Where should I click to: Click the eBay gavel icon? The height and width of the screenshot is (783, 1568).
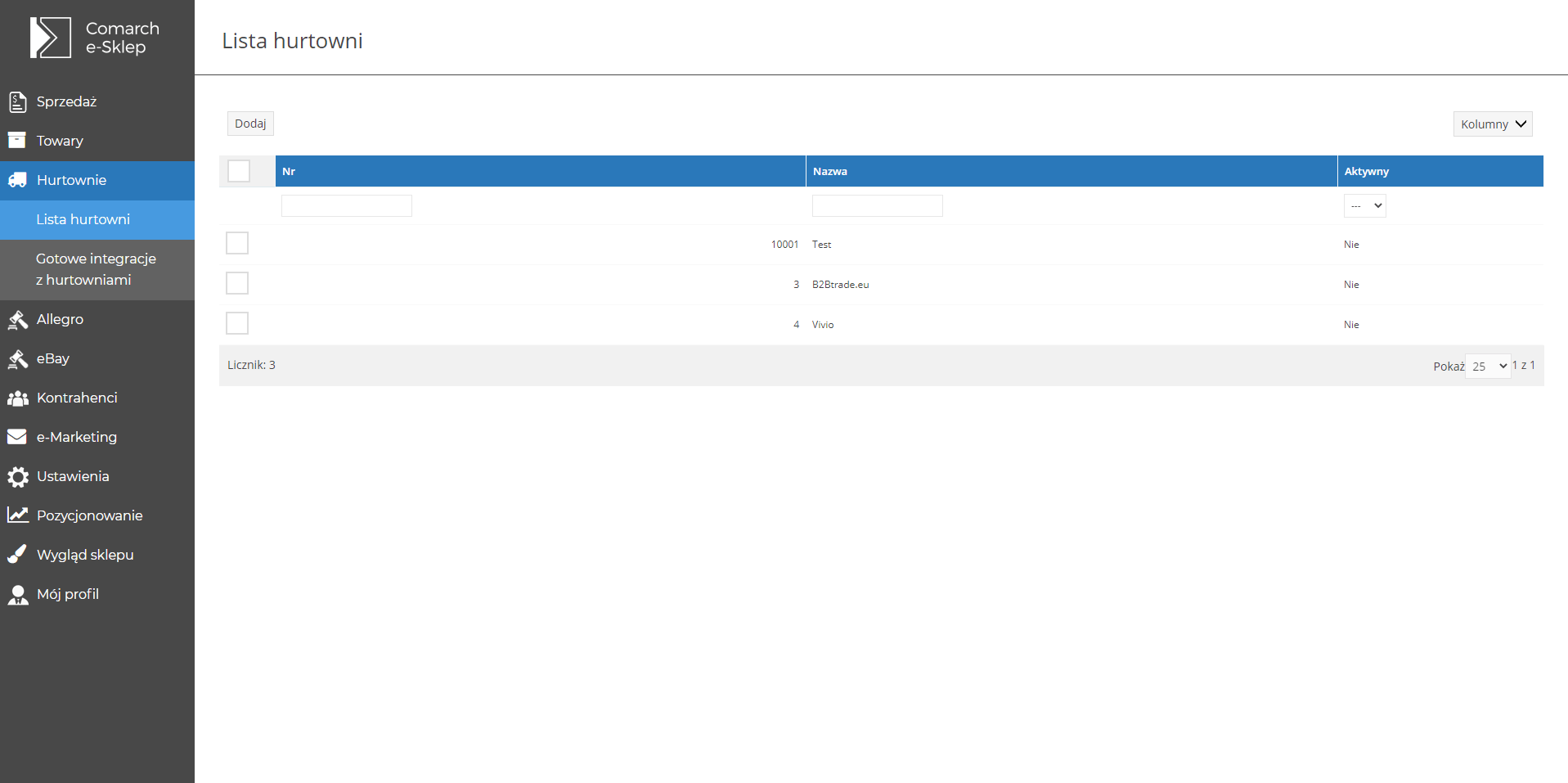(17, 358)
